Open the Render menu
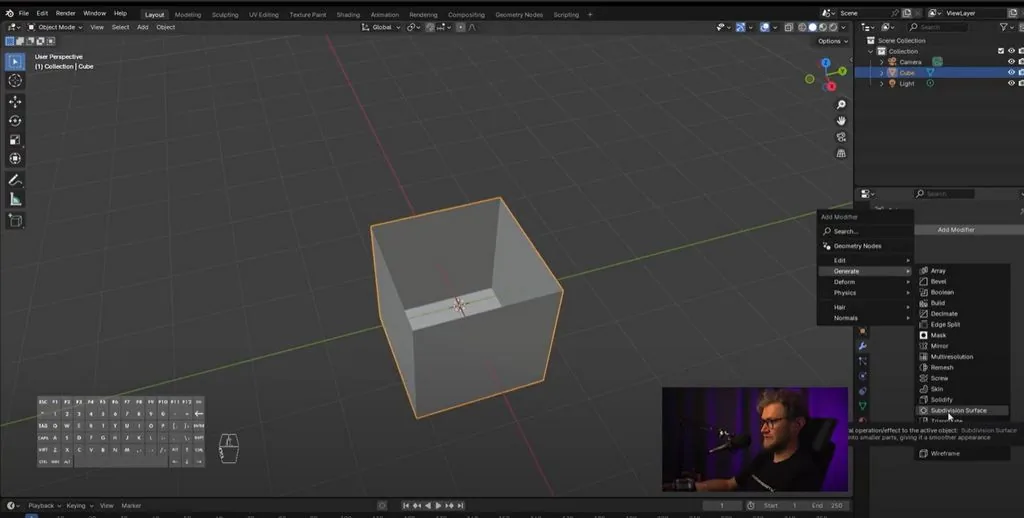Viewport: 1024px width, 518px height. click(x=65, y=13)
